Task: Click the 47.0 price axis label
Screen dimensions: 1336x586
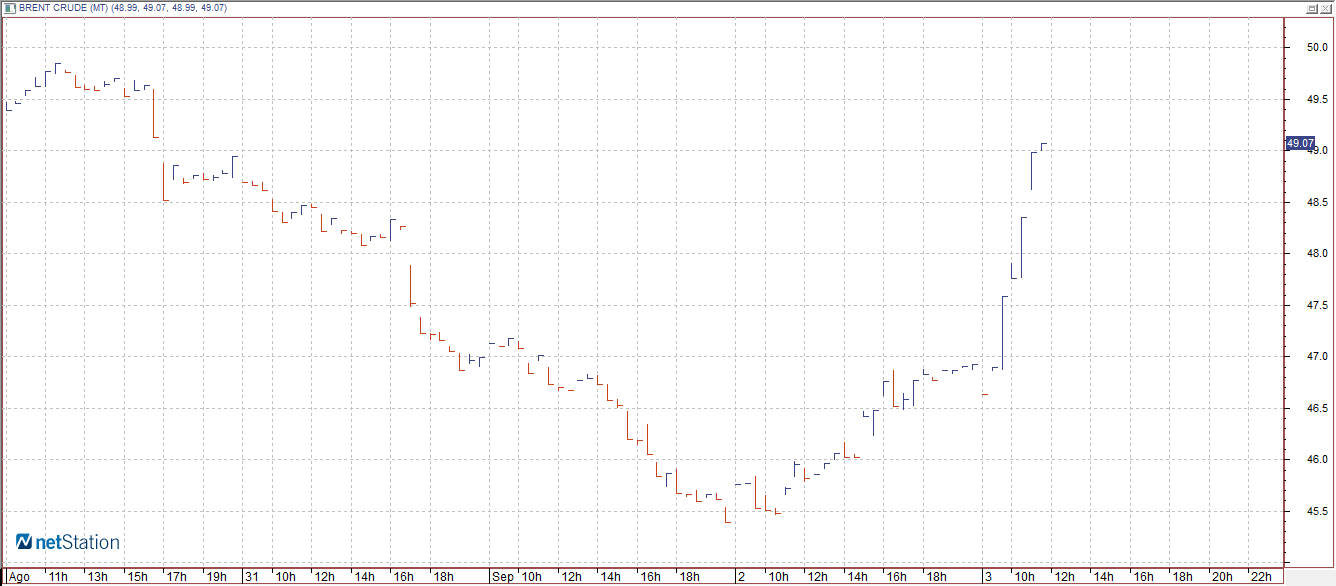Action: pyautogui.click(x=1317, y=357)
